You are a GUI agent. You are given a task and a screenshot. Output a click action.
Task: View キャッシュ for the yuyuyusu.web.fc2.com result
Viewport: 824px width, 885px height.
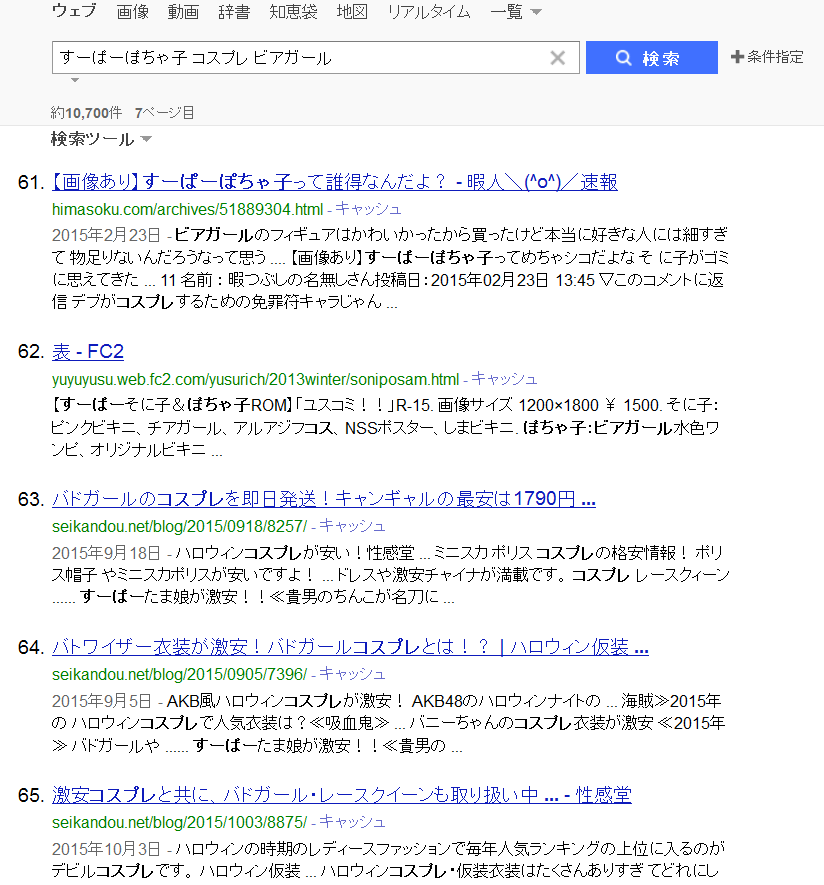click(x=504, y=379)
